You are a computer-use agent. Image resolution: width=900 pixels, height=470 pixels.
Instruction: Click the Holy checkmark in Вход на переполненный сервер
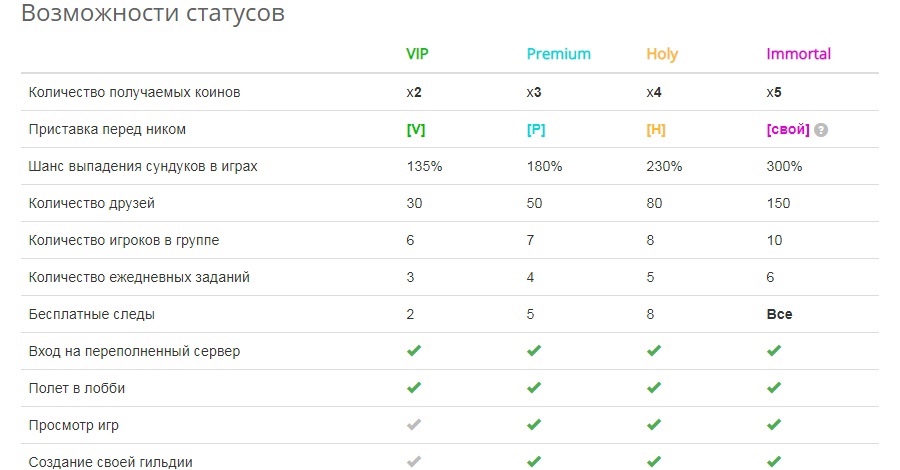654,350
